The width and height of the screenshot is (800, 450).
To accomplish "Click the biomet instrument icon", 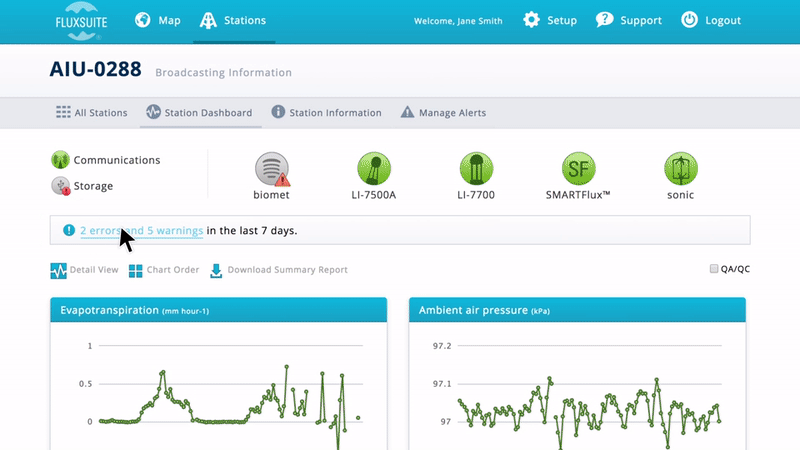I will pos(271,168).
